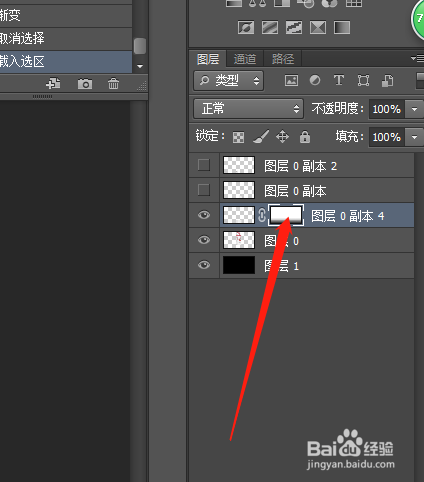Hide layer 图层 0 副本 4 eye icon
424x482 pixels.
tap(204, 215)
